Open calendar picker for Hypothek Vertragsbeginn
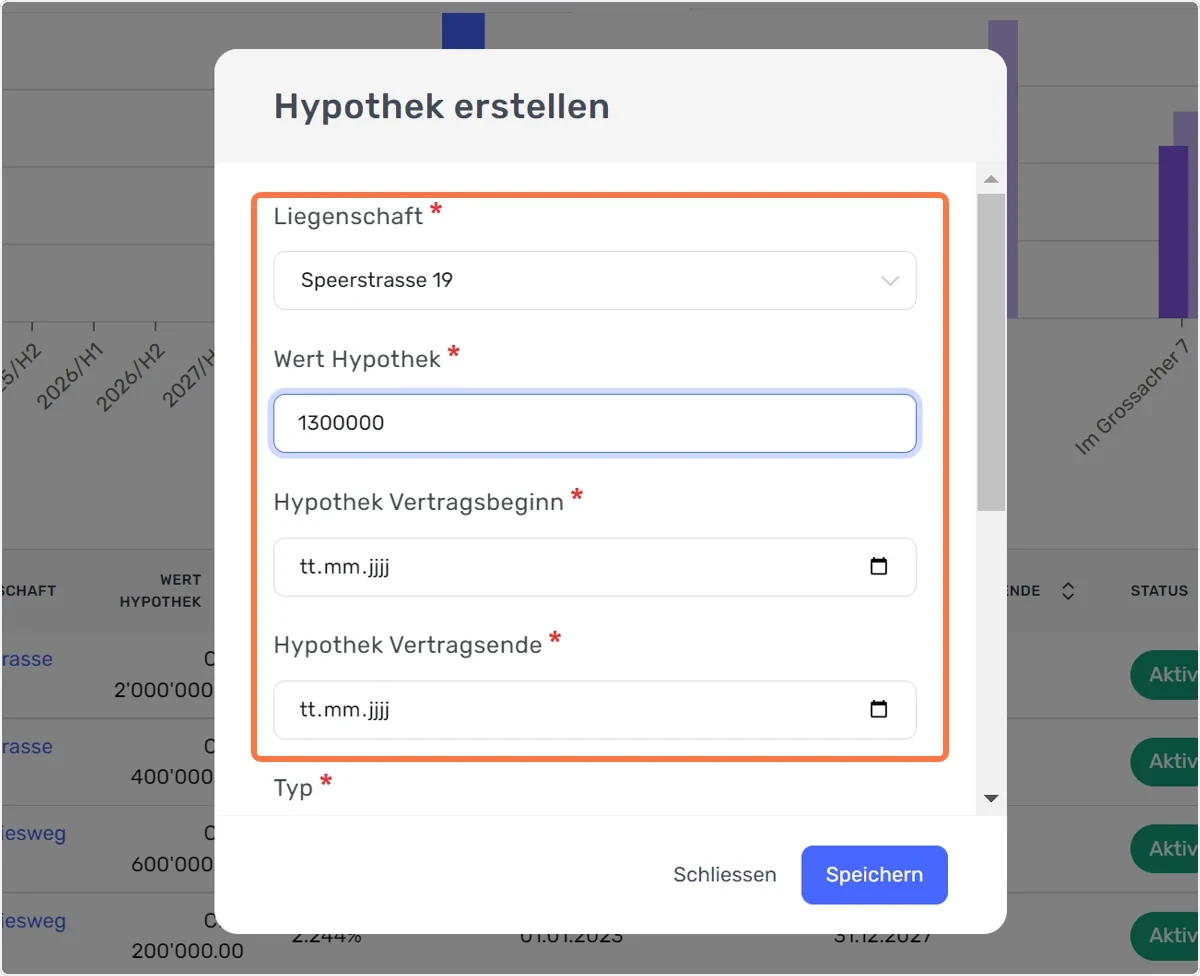Image resolution: width=1200 pixels, height=976 pixels. [x=878, y=567]
